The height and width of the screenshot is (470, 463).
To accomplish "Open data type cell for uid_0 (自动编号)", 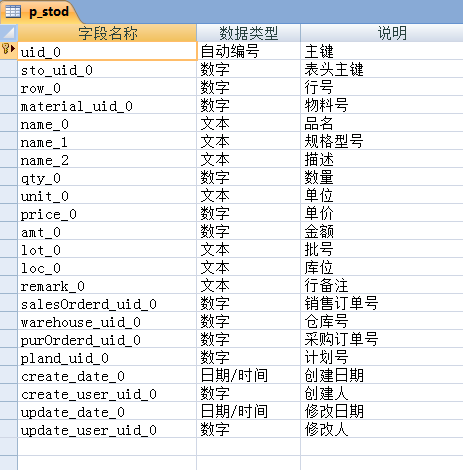I will coord(249,51).
